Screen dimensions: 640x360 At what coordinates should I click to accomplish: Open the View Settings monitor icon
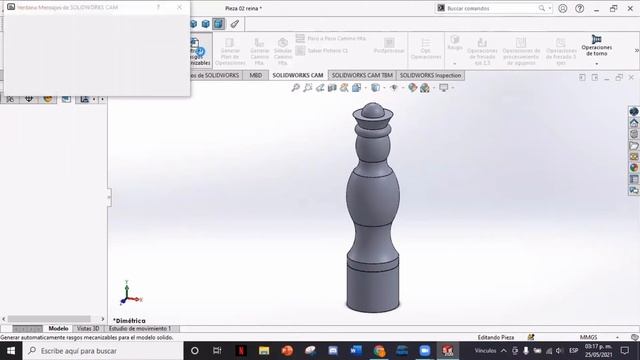[444, 87]
